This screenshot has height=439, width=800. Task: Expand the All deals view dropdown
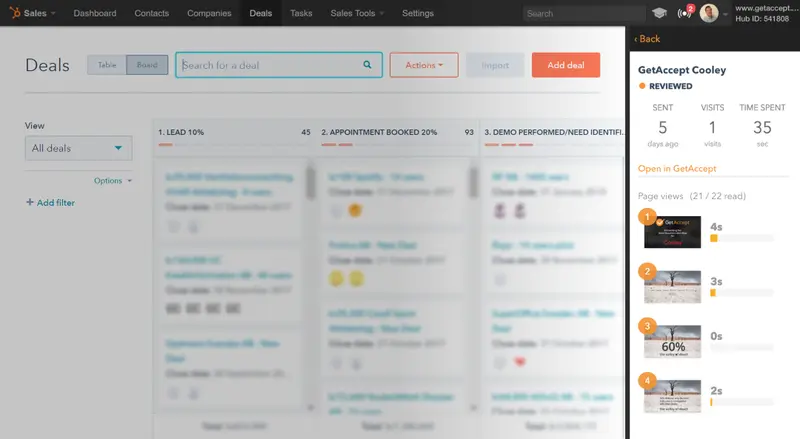(79, 148)
